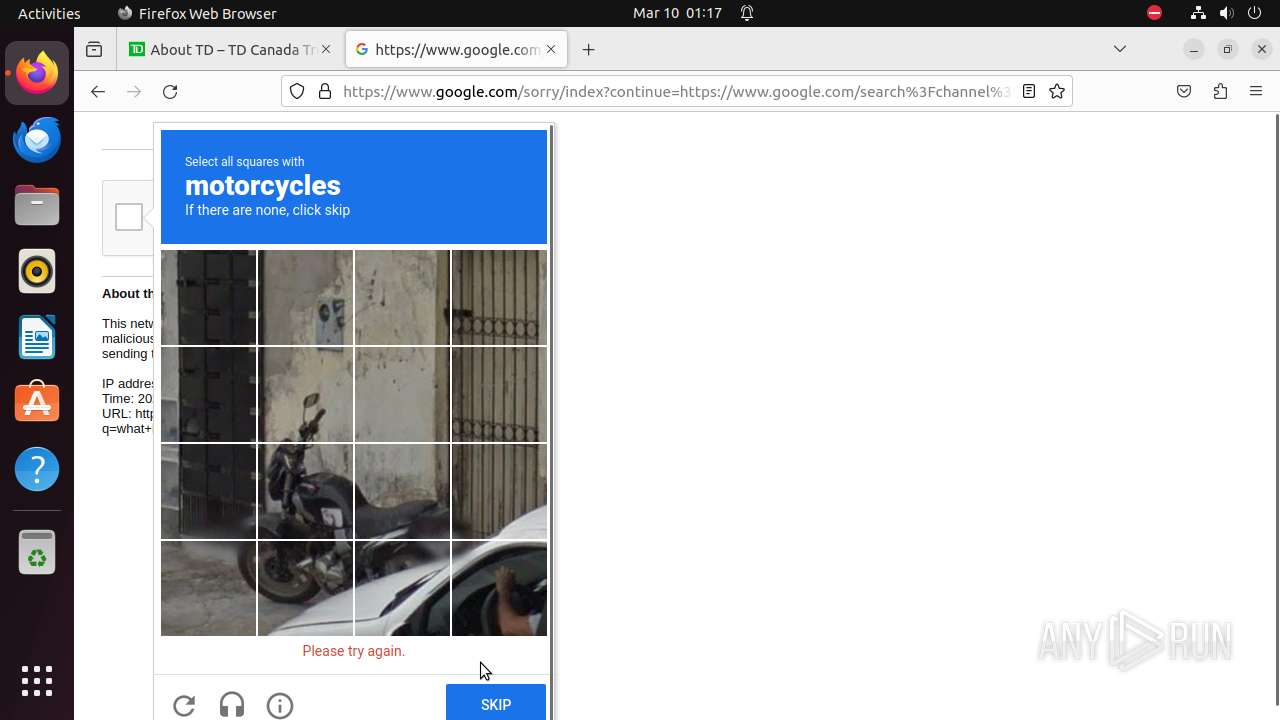1280x720 pixels.
Task: Open Activities overview
Action: pos(49,13)
